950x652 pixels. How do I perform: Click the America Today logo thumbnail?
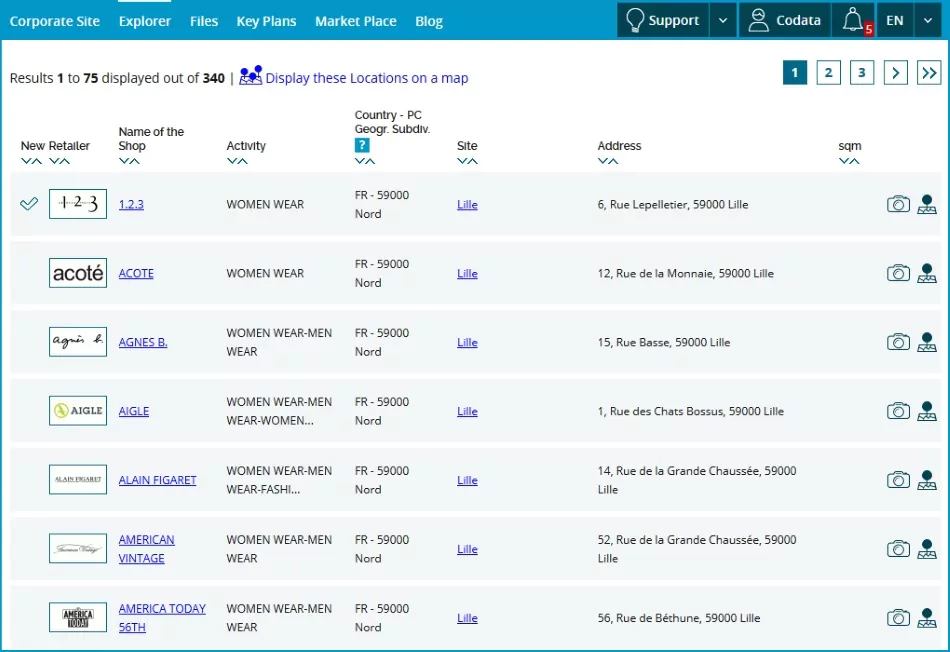(x=78, y=617)
